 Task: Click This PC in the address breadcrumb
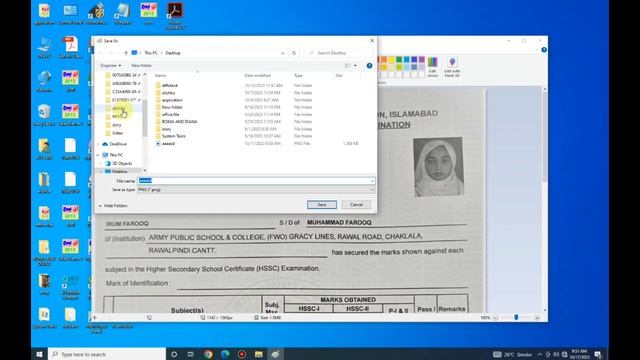tap(151, 53)
